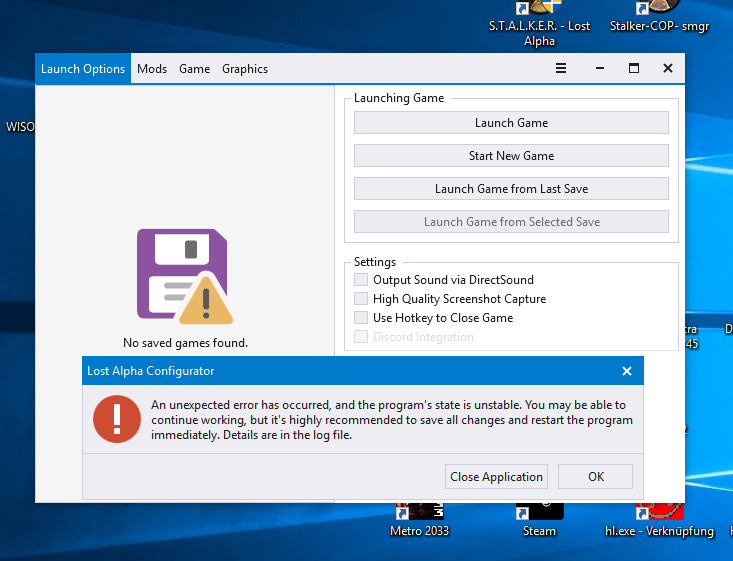Enable Use Hotkey to Close Game

click(x=361, y=318)
